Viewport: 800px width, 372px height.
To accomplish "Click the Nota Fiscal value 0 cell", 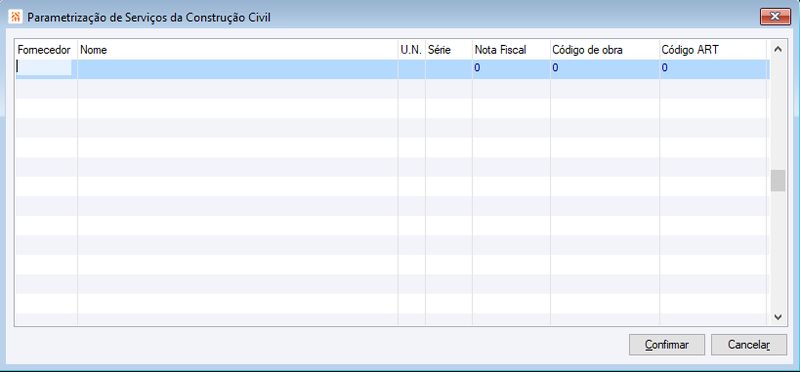I will (x=511, y=69).
